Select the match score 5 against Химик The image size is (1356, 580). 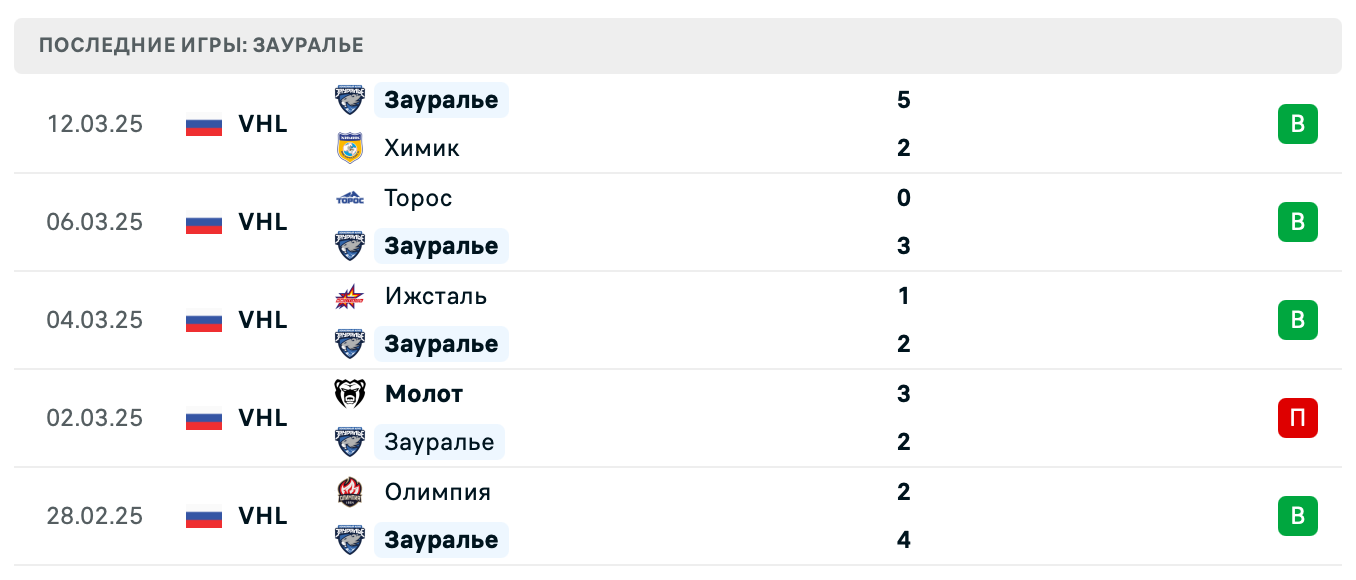[904, 99]
